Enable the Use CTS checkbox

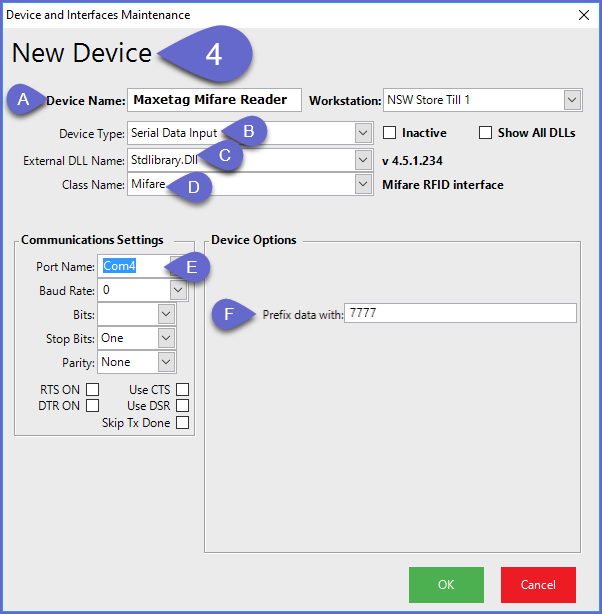[x=182, y=390]
